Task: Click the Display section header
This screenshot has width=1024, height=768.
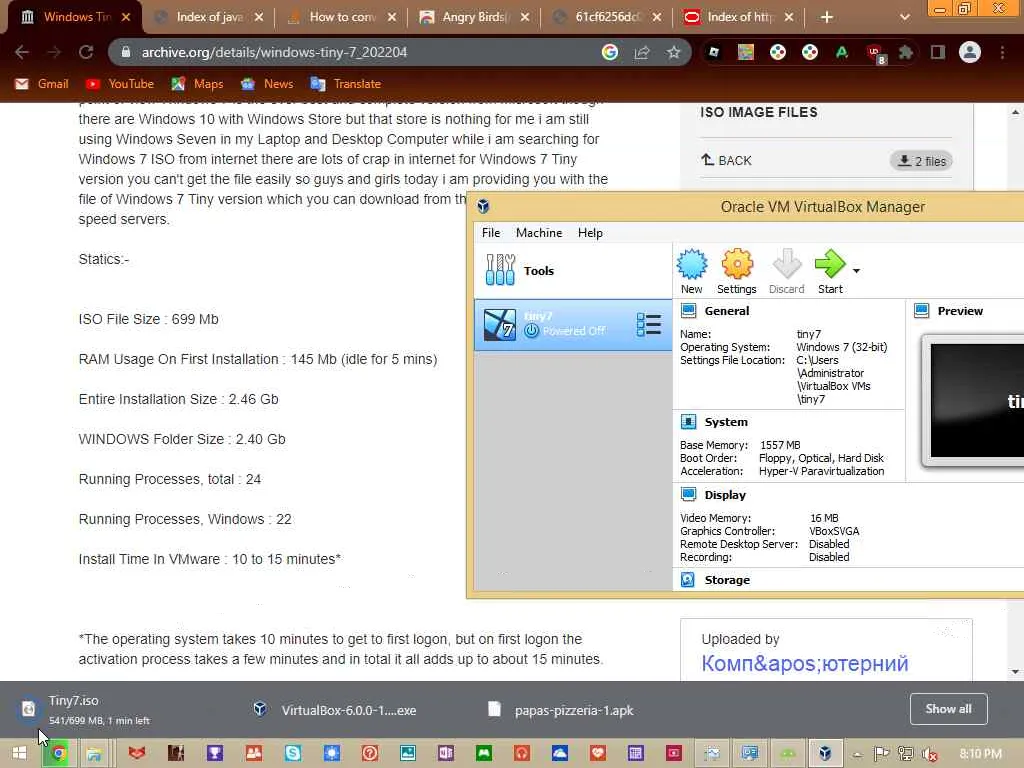Action: click(x=724, y=495)
